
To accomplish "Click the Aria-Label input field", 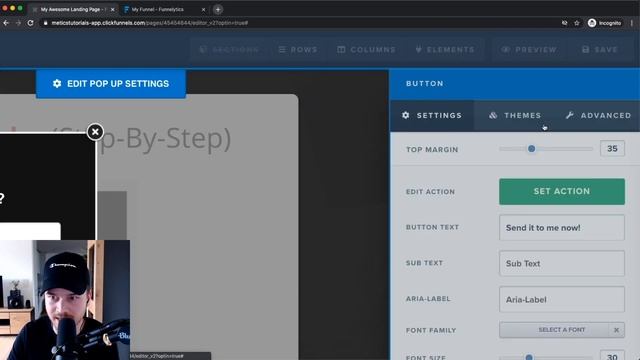I will [x=562, y=300].
